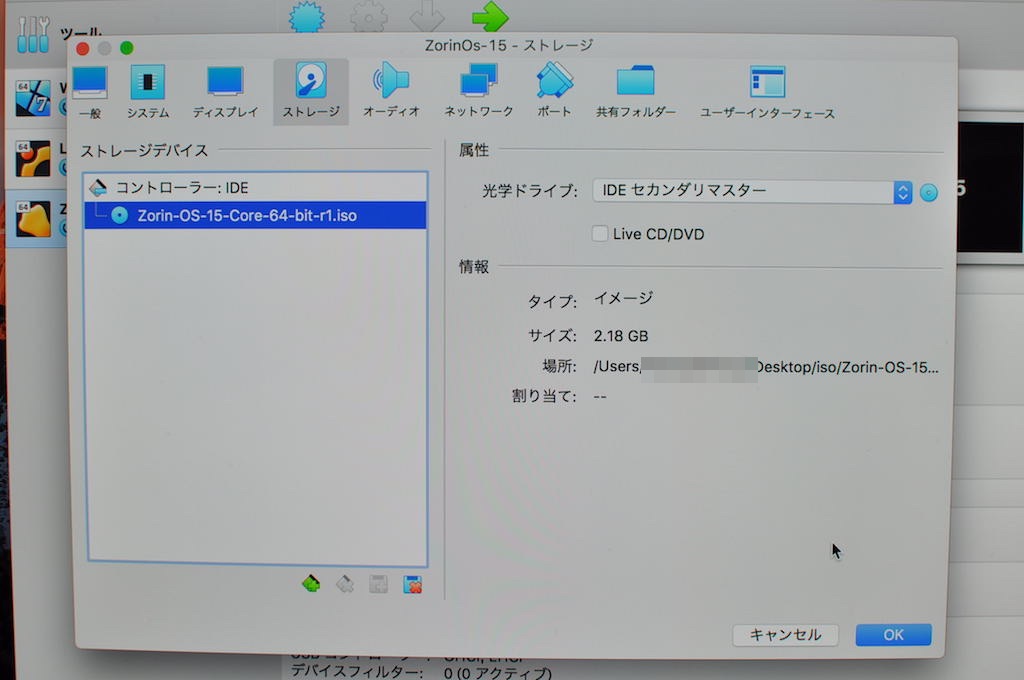Open the オーディオ settings tab
Screen dimensions: 1024x680
[x=391, y=92]
